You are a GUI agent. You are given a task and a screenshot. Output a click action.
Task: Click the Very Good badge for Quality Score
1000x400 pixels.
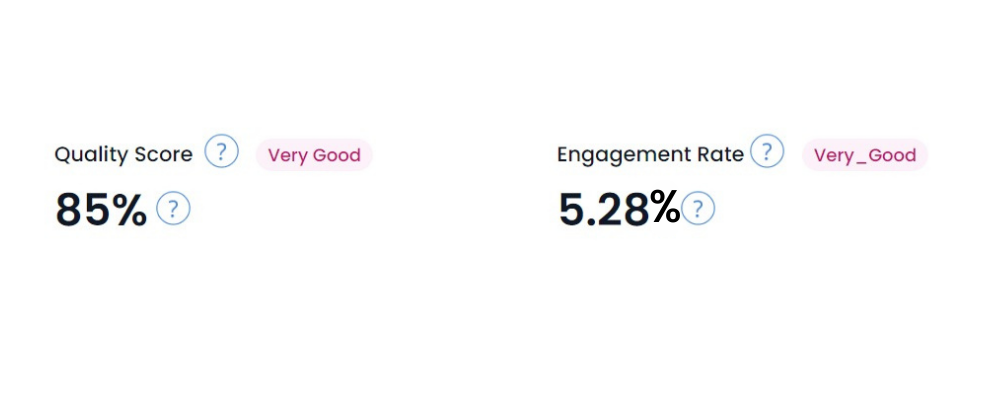tap(314, 155)
